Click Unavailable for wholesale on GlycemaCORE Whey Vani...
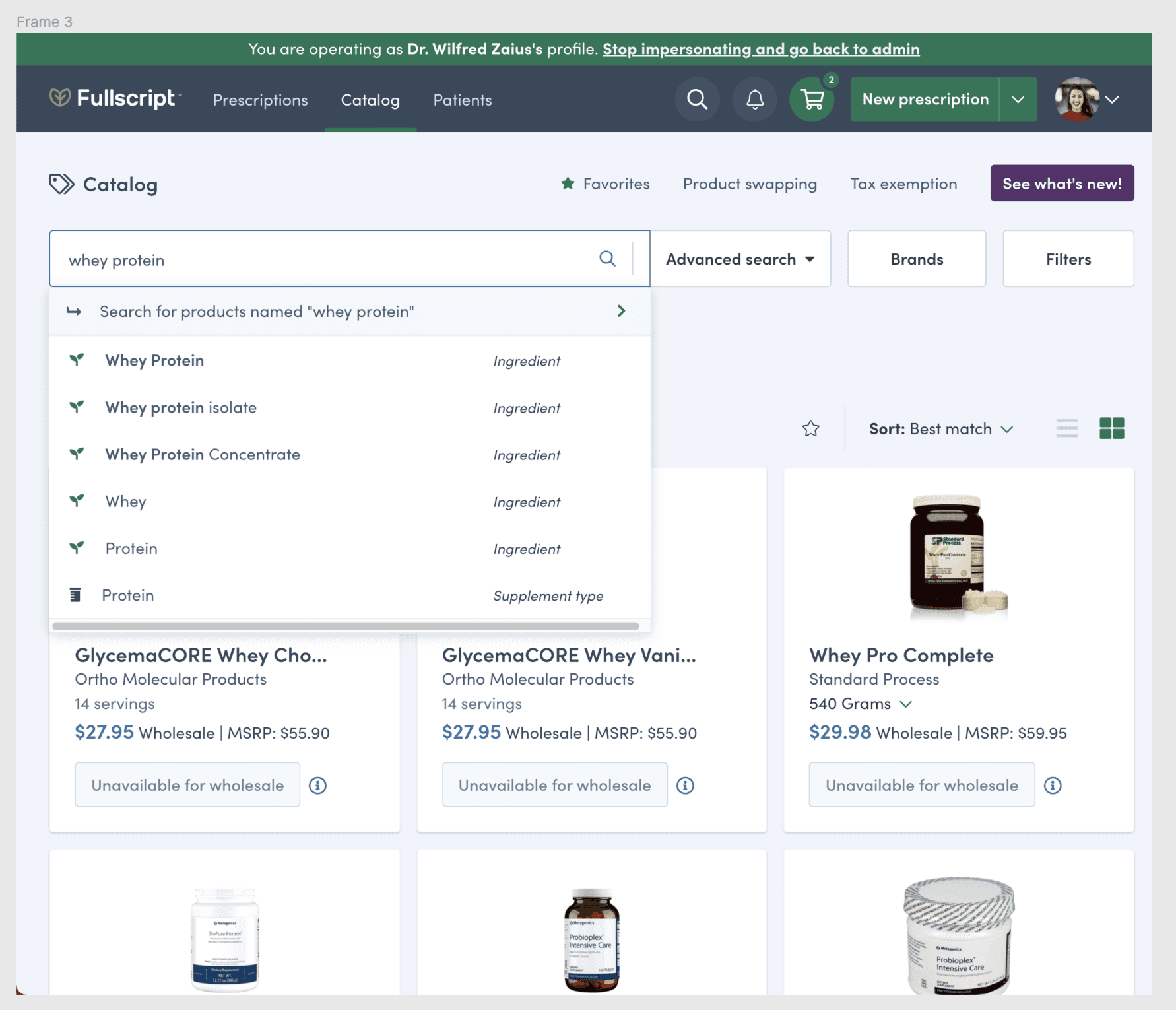Screen dimensions: 1176x1010 pyautogui.click(x=555, y=785)
